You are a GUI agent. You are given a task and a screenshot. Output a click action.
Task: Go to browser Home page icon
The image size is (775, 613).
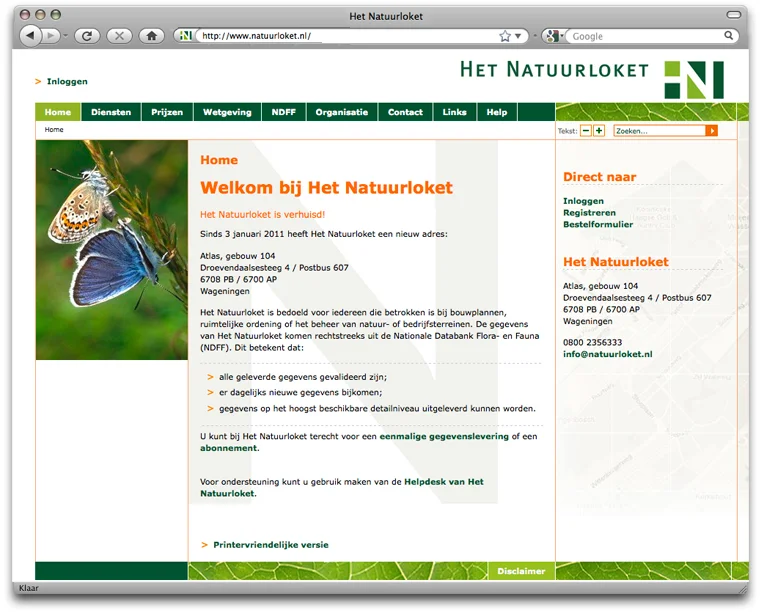pyautogui.click(x=152, y=36)
